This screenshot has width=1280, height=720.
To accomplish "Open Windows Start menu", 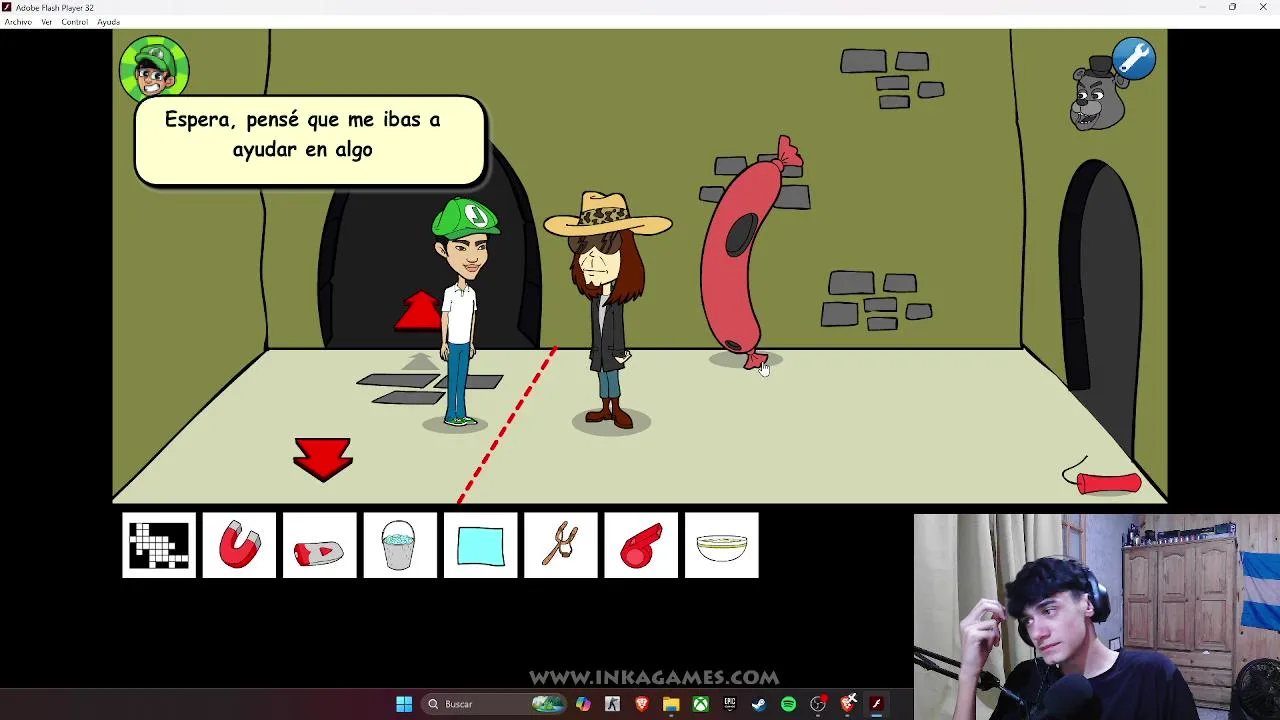I will (404, 704).
